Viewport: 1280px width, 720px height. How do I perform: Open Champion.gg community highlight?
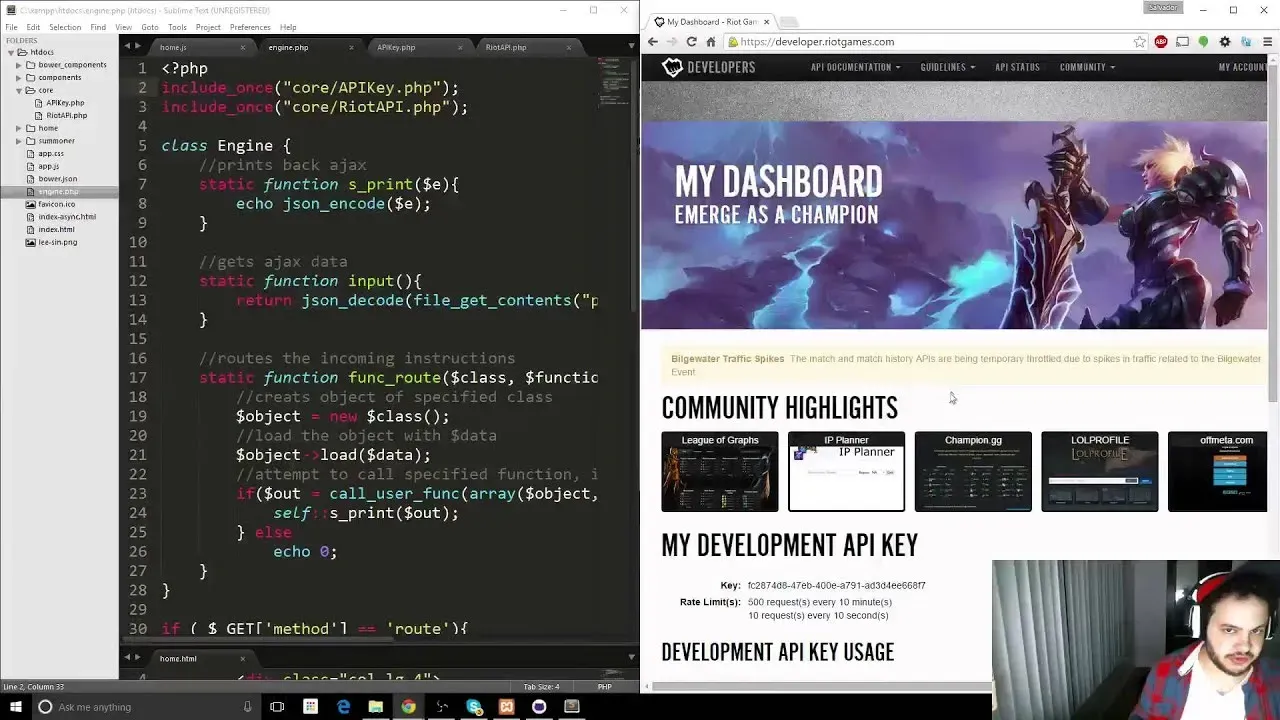[x=973, y=472]
